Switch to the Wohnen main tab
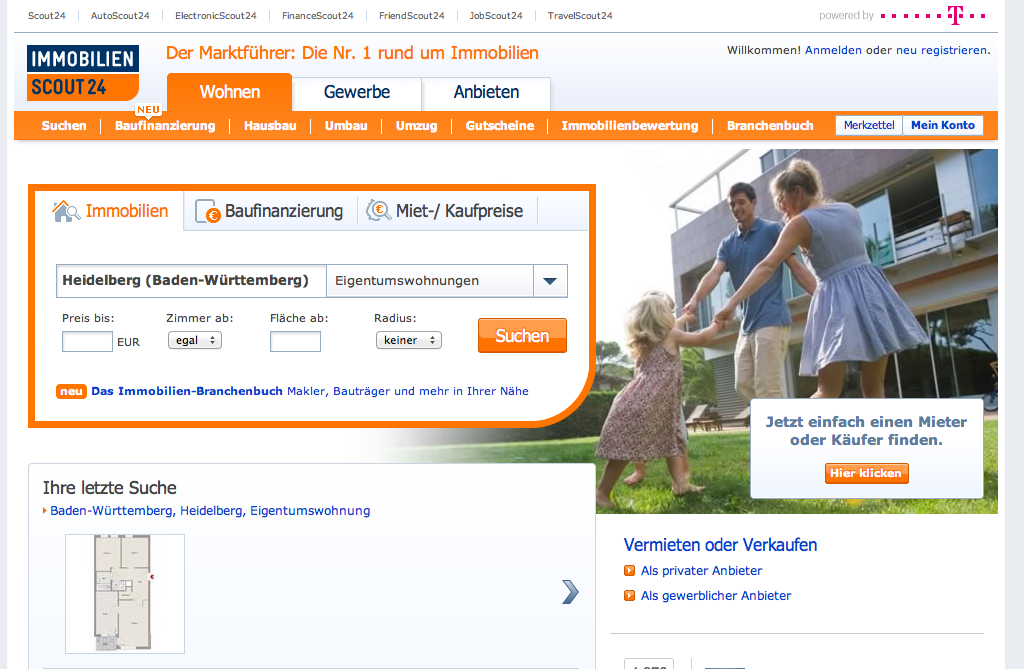 [x=230, y=92]
